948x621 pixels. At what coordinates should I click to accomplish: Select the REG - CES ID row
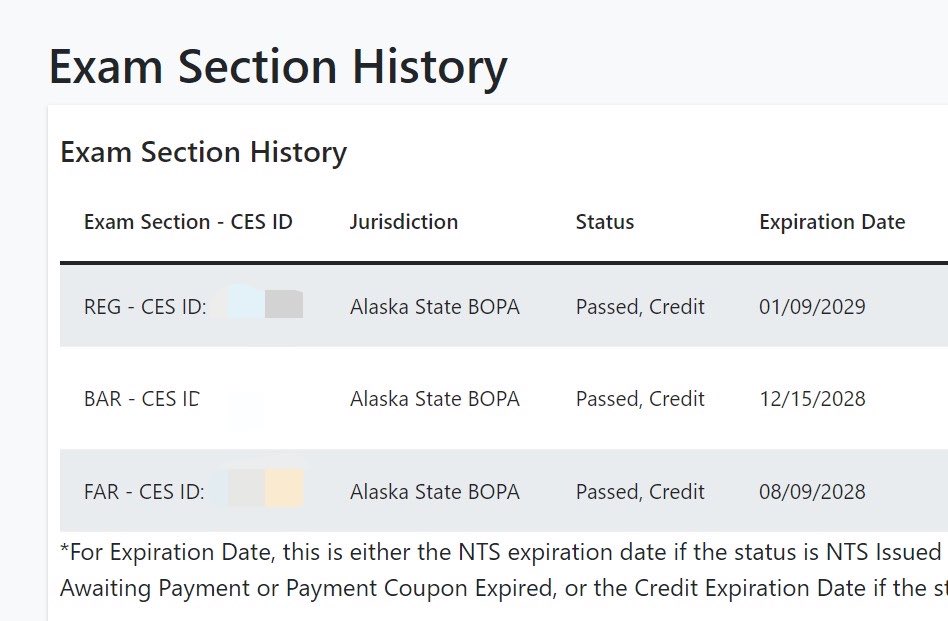pyautogui.click(x=504, y=307)
